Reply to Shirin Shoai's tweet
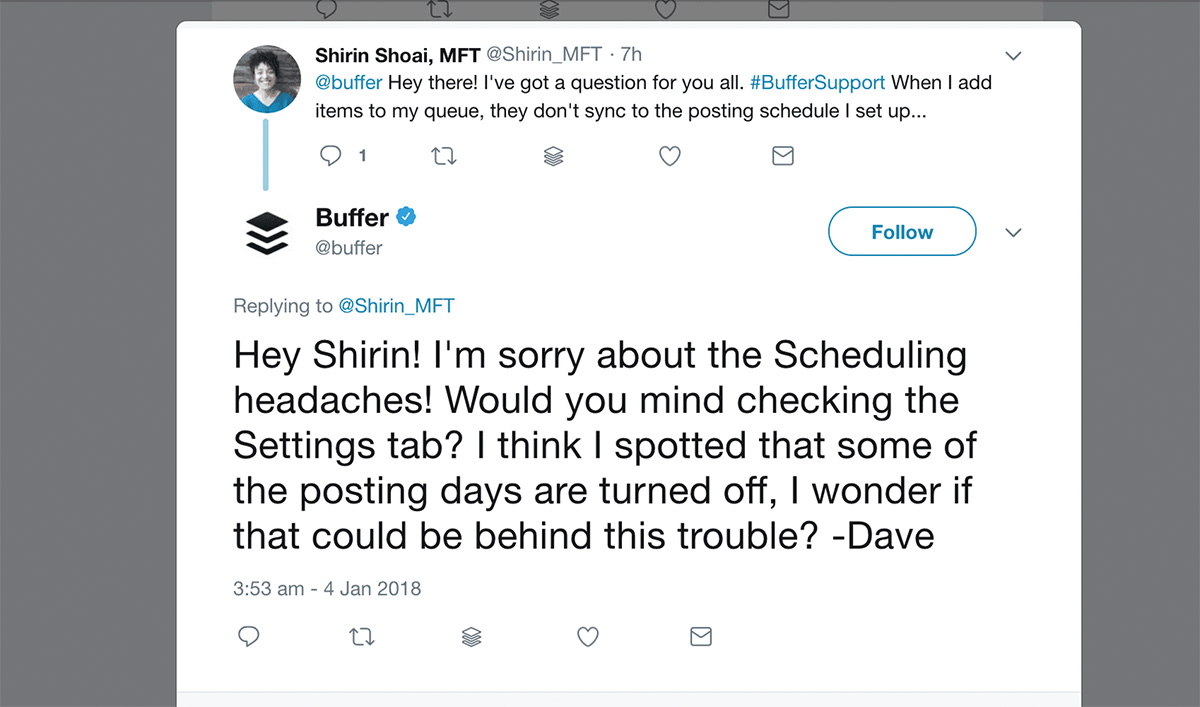 (x=331, y=156)
